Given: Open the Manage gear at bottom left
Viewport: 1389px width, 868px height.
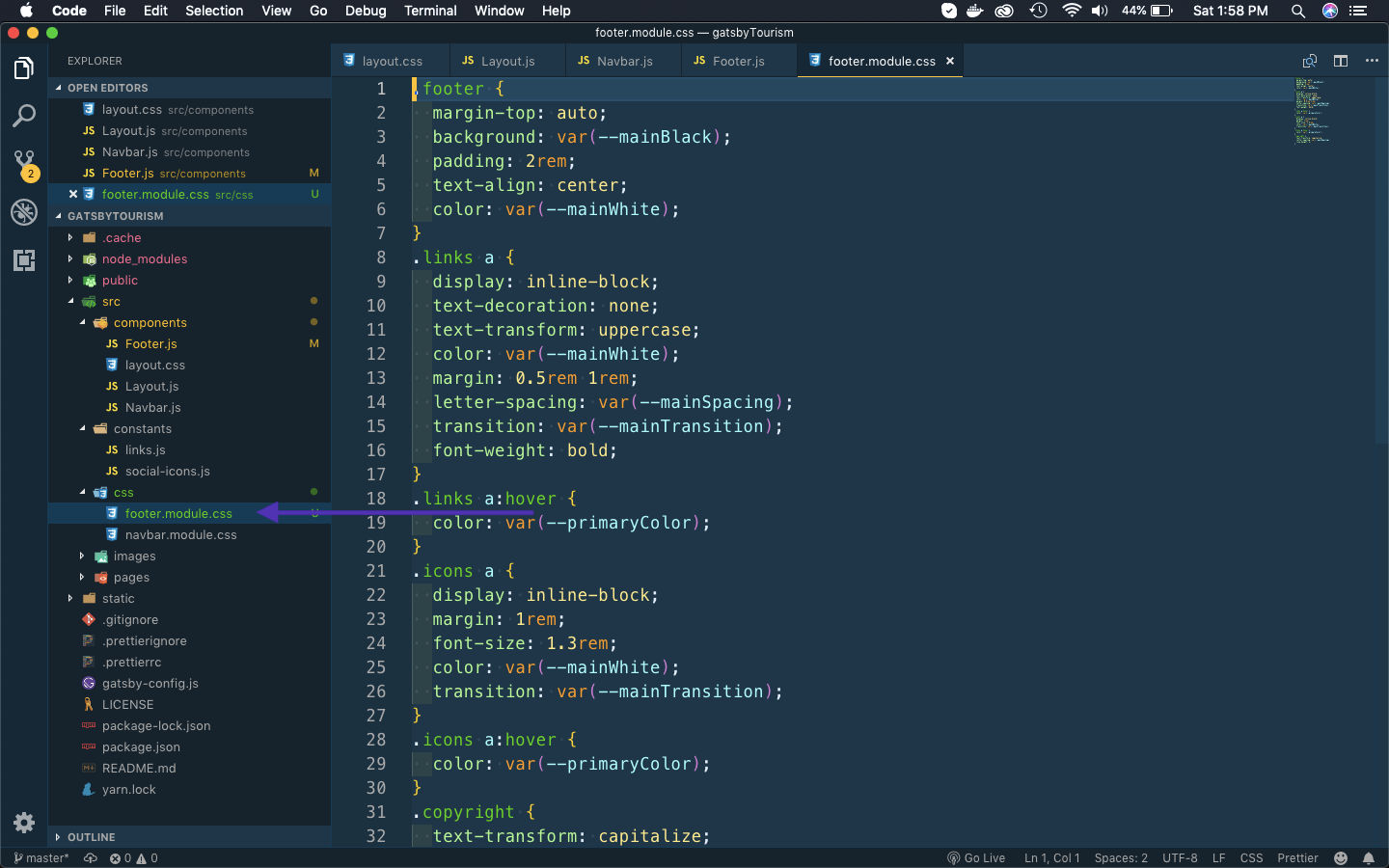Looking at the screenshot, I should 24,823.
